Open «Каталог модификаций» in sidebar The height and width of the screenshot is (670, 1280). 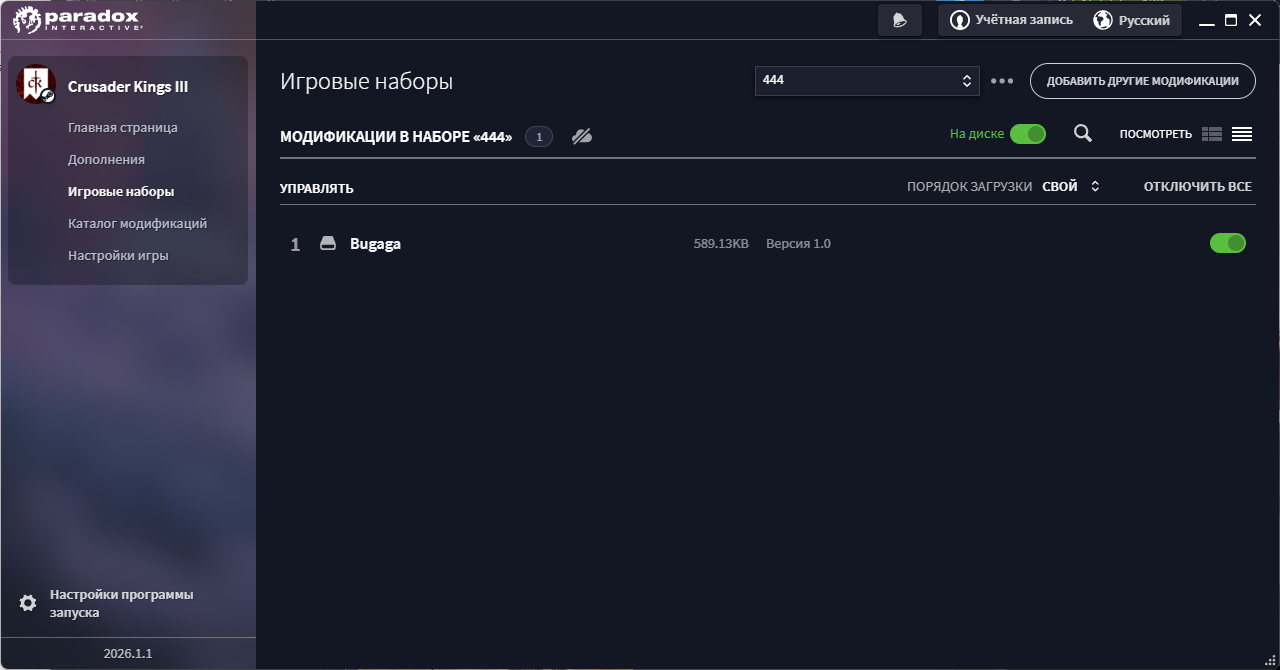click(x=137, y=224)
